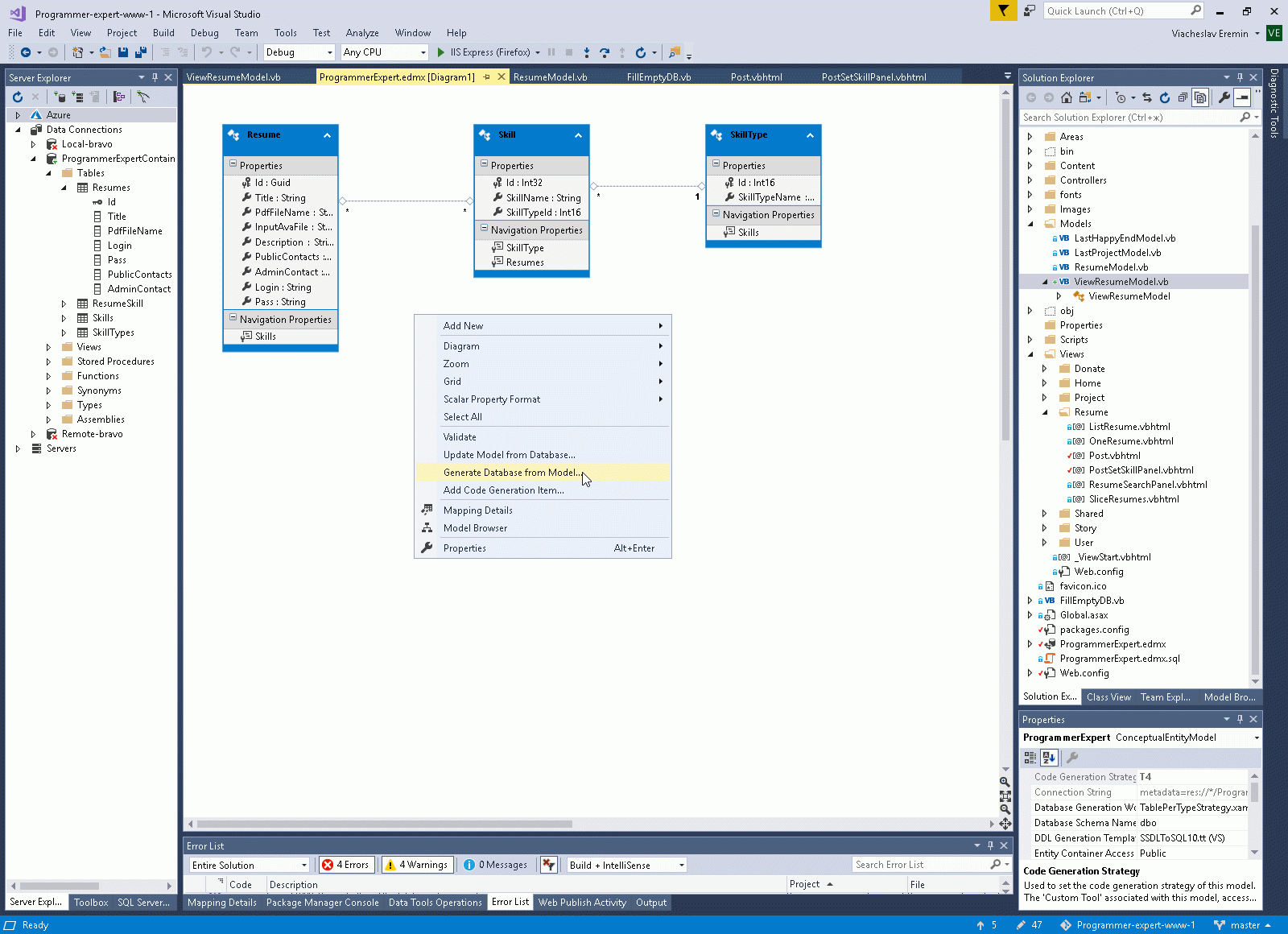This screenshot has height=934, width=1288.
Task: Click the Home icon in Solution Explorer
Action: point(1067,97)
